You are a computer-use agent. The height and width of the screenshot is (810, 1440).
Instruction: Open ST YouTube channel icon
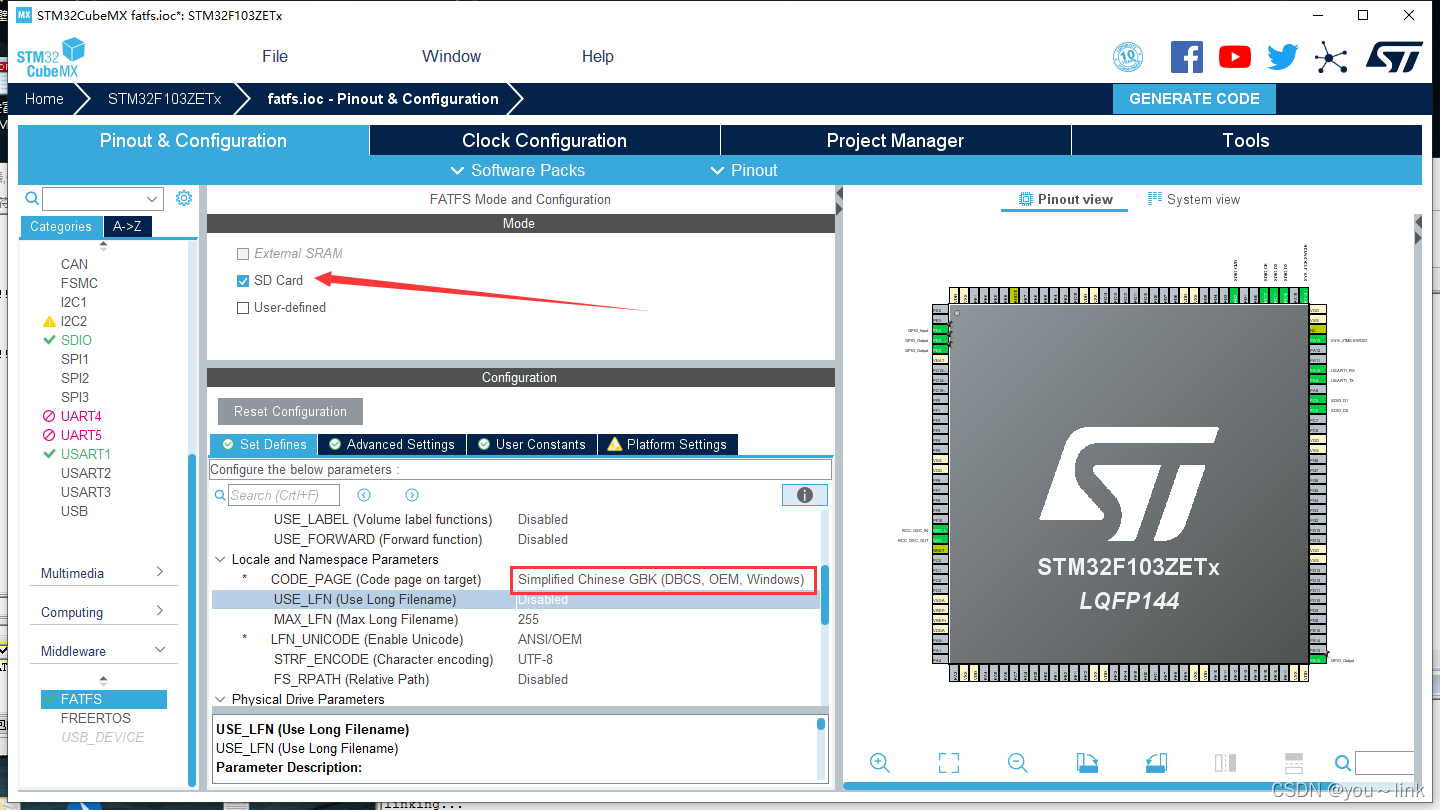pos(1235,57)
